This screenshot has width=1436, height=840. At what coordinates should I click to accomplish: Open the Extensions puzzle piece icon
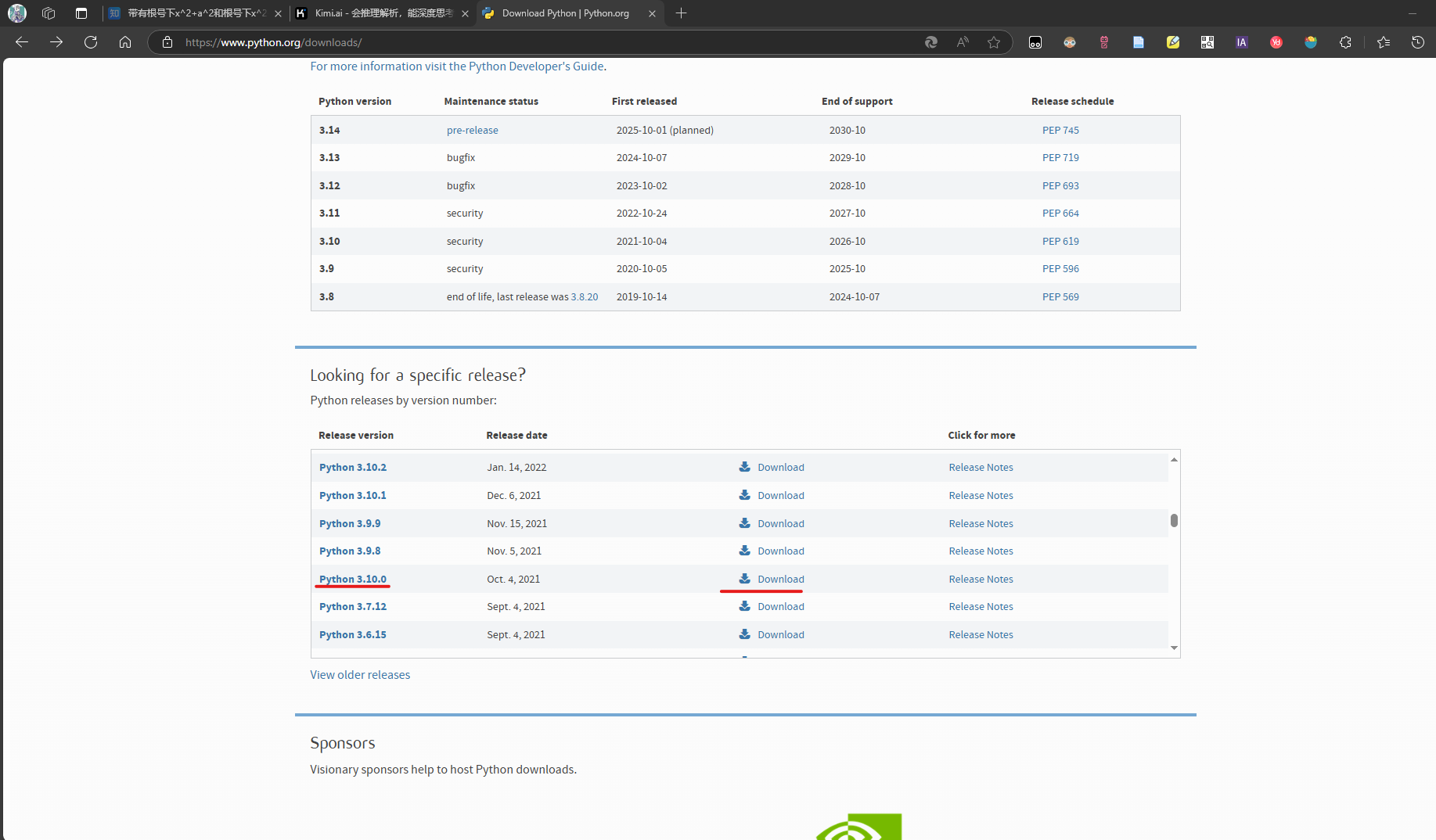1345,42
